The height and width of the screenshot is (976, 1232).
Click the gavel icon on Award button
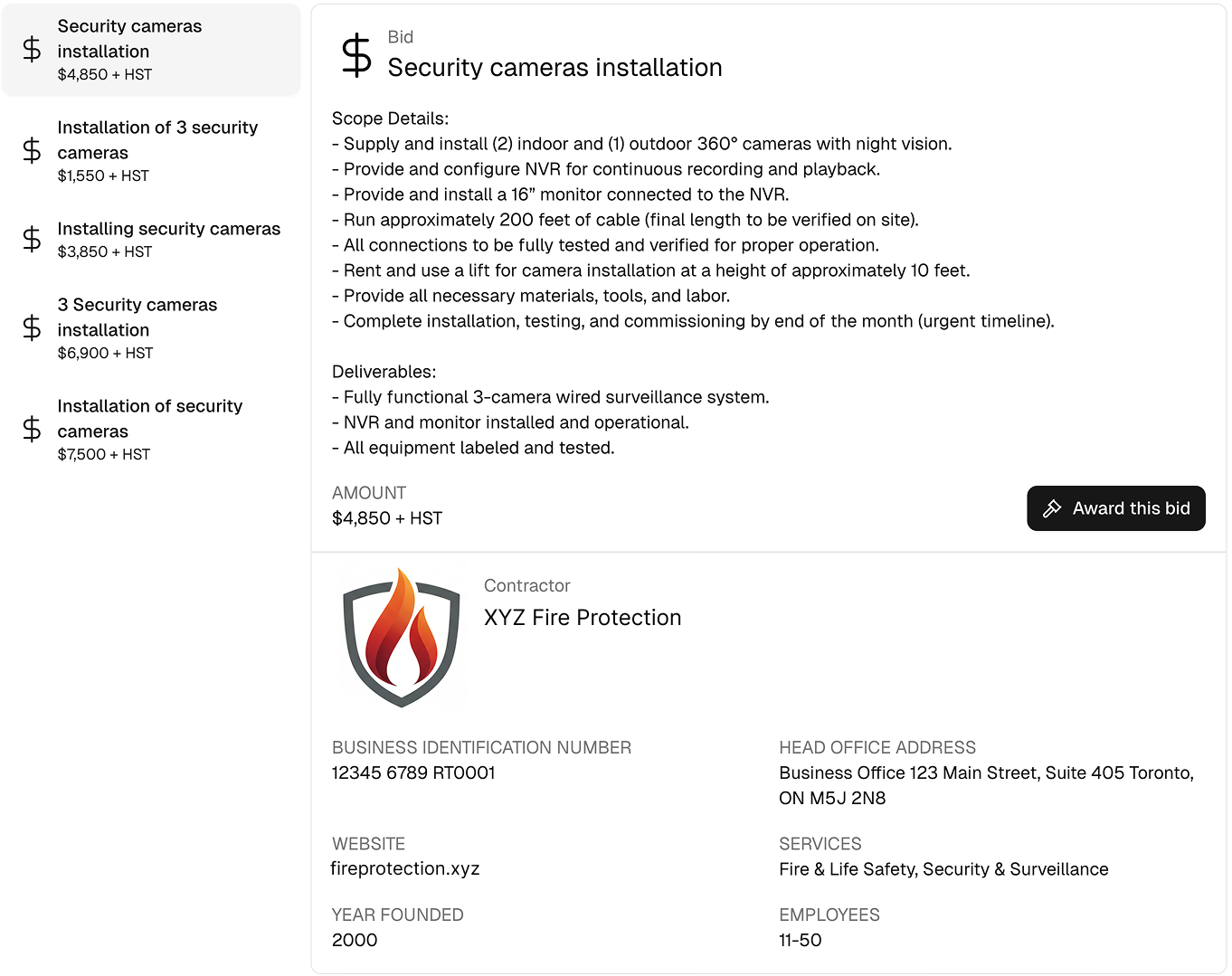click(x=1052, y=508)
